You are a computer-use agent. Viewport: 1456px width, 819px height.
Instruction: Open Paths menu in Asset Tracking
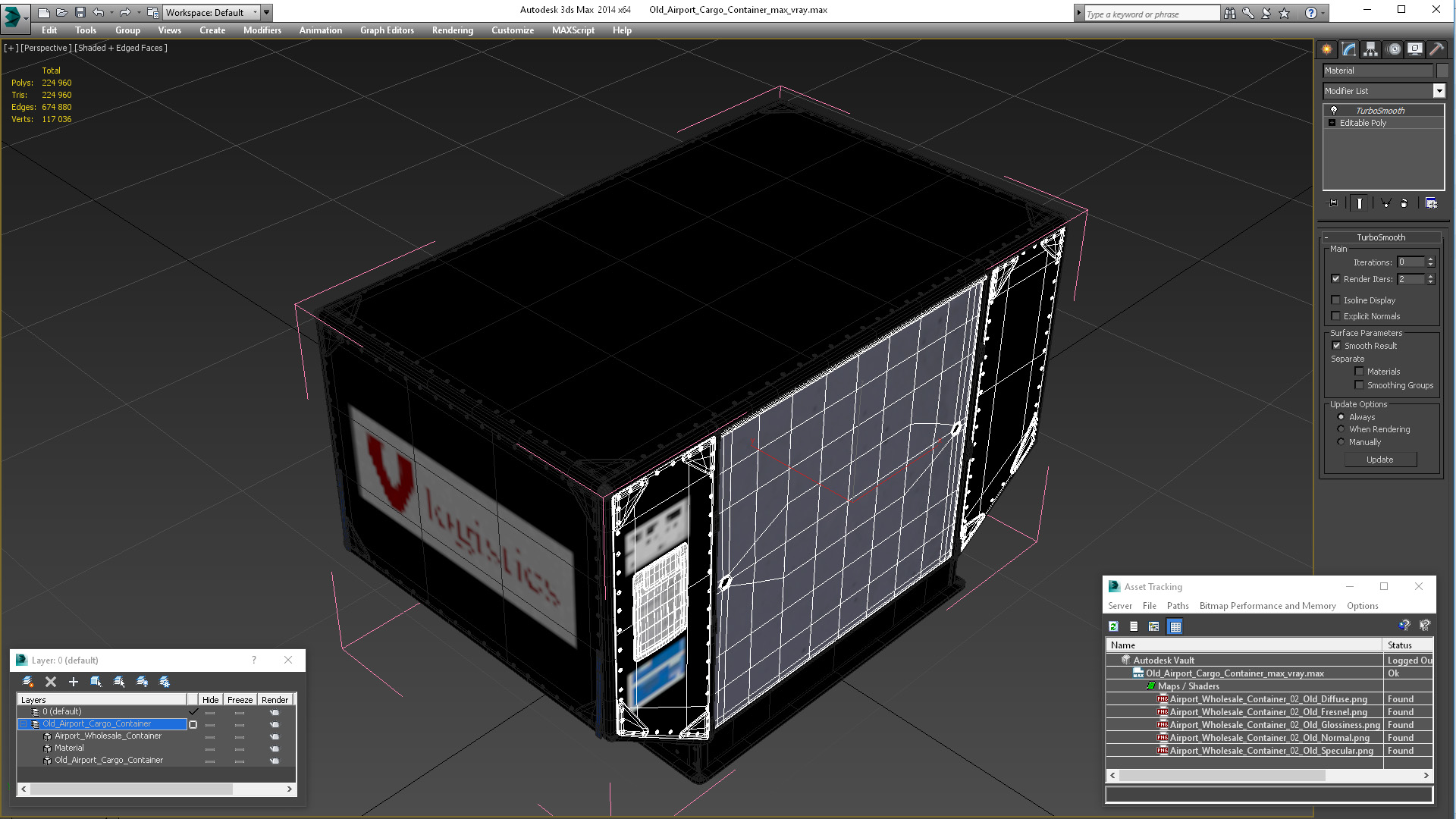(x=1178, y=606)
